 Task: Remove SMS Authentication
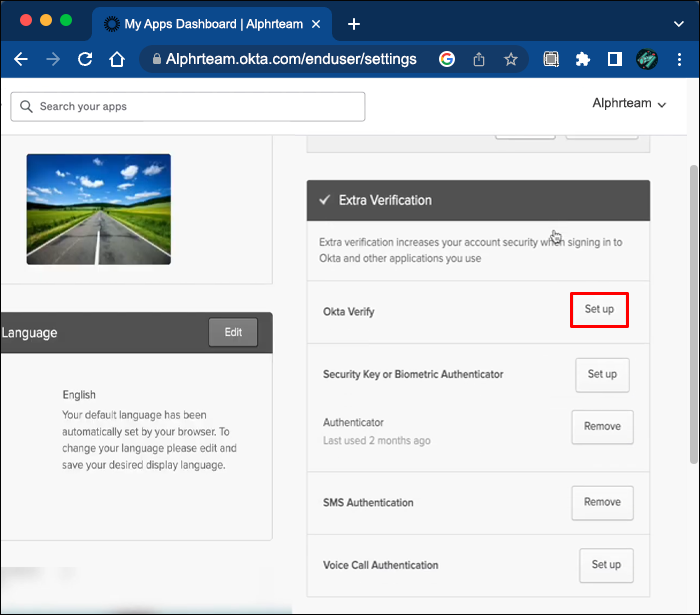(602, 503)
